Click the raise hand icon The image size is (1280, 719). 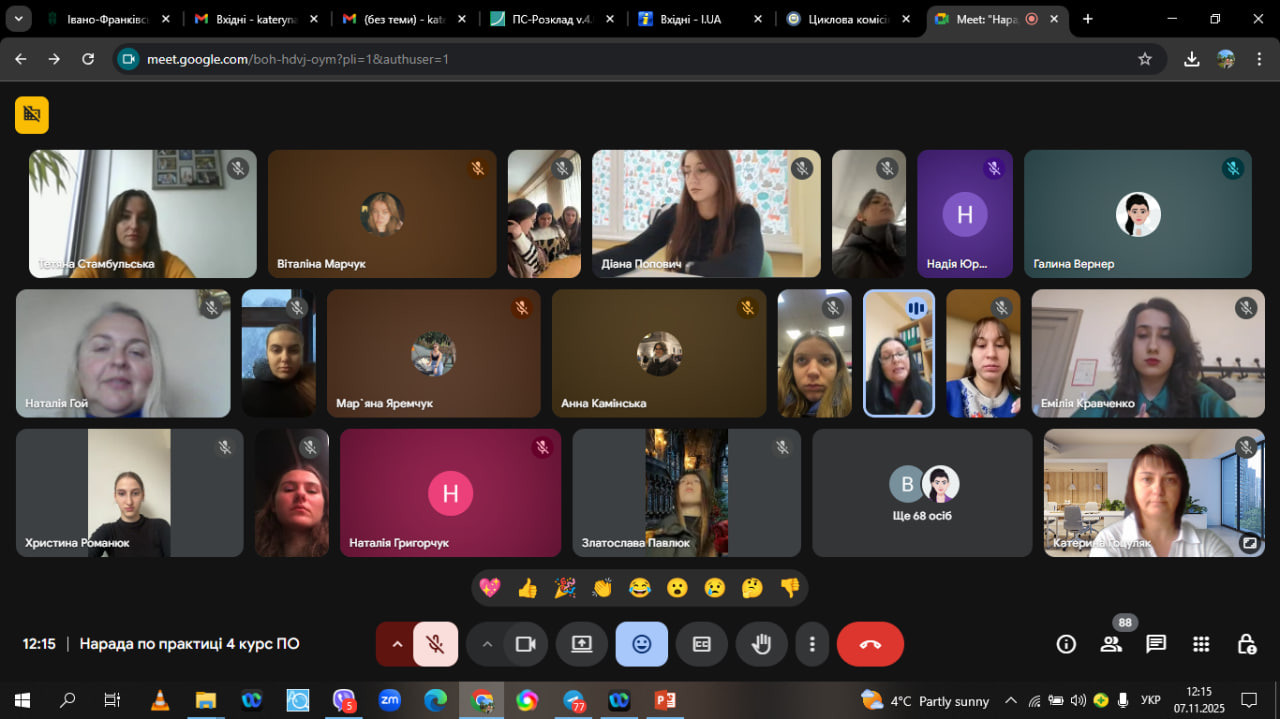pos(761,644)
